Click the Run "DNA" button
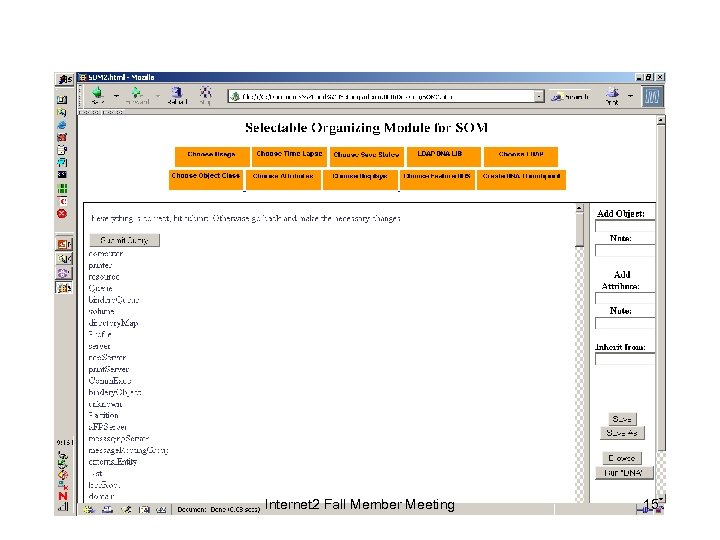Screen dimensions: 720x540 (x=624, y=472)
